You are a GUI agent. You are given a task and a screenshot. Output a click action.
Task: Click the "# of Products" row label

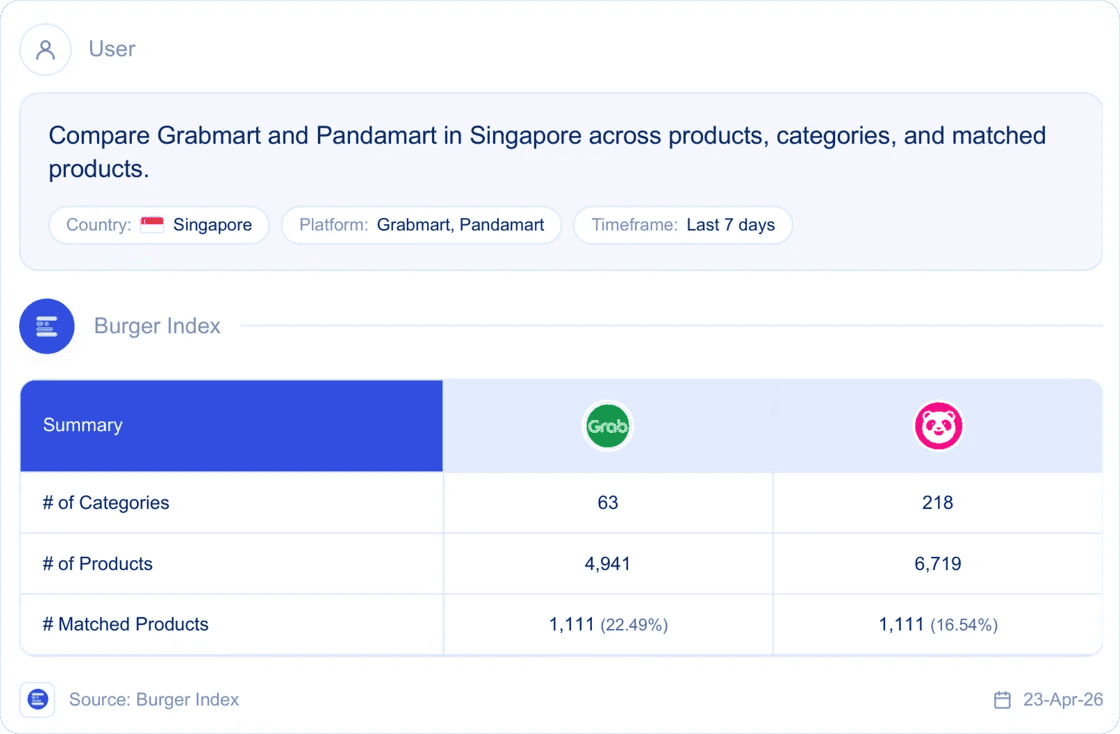pyautogui.click(x=97, y=563)
